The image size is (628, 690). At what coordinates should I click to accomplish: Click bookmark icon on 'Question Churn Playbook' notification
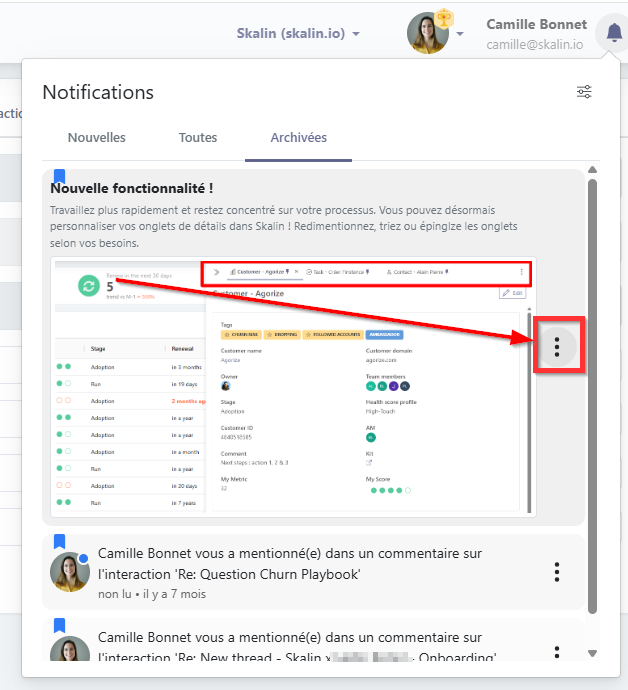click(x=59, y=542)
